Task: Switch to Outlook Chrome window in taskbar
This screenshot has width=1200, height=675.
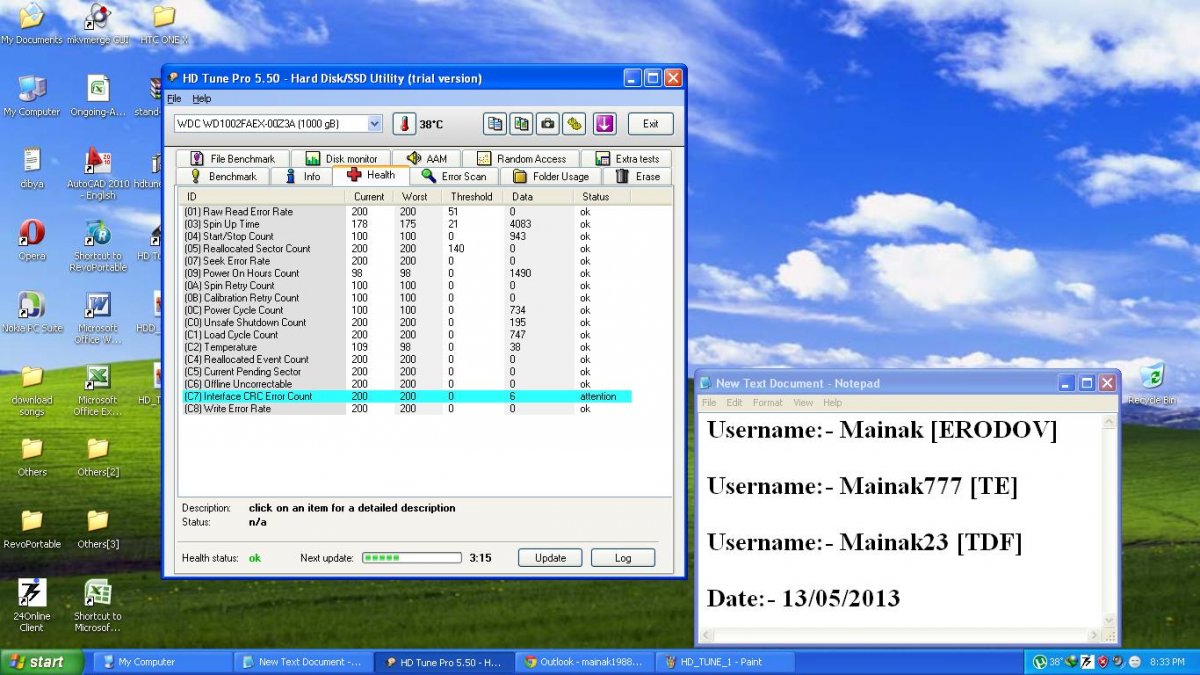Action: click(585, 661)
